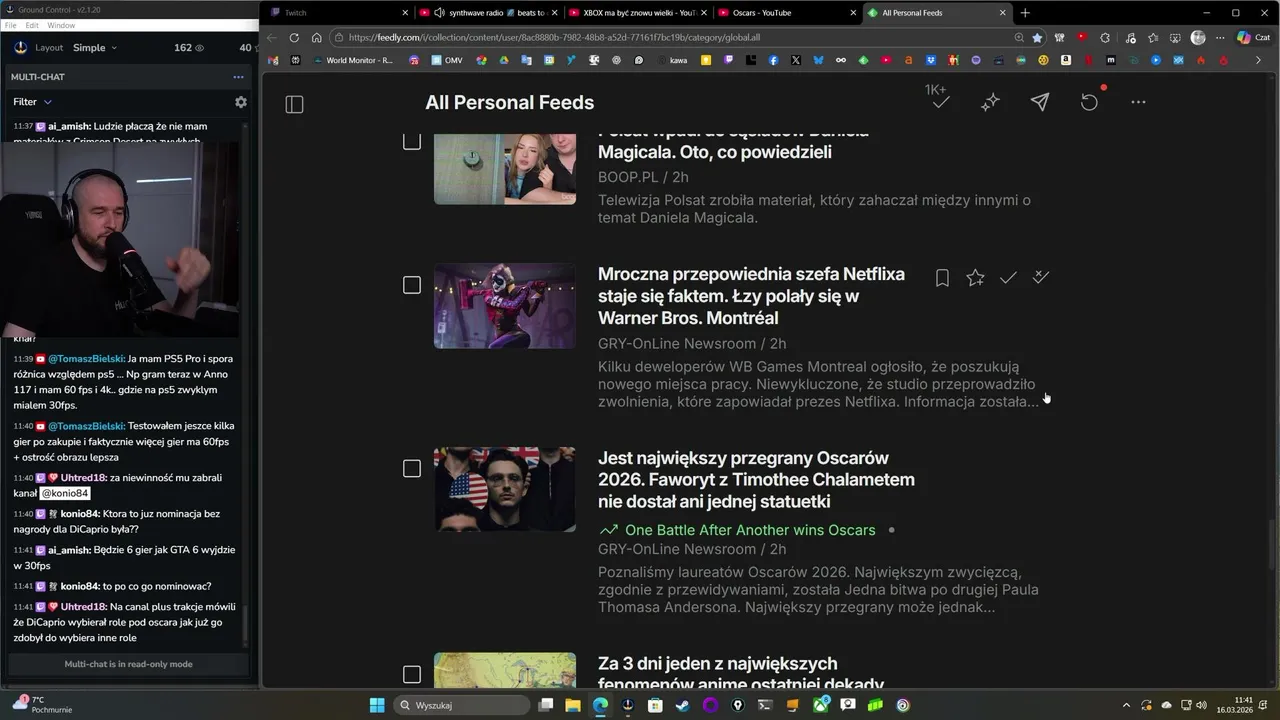The image size is (1280, 720).
Task: Check the box beside the Oscarów 2026 article
Action: (x=412, y=468)
